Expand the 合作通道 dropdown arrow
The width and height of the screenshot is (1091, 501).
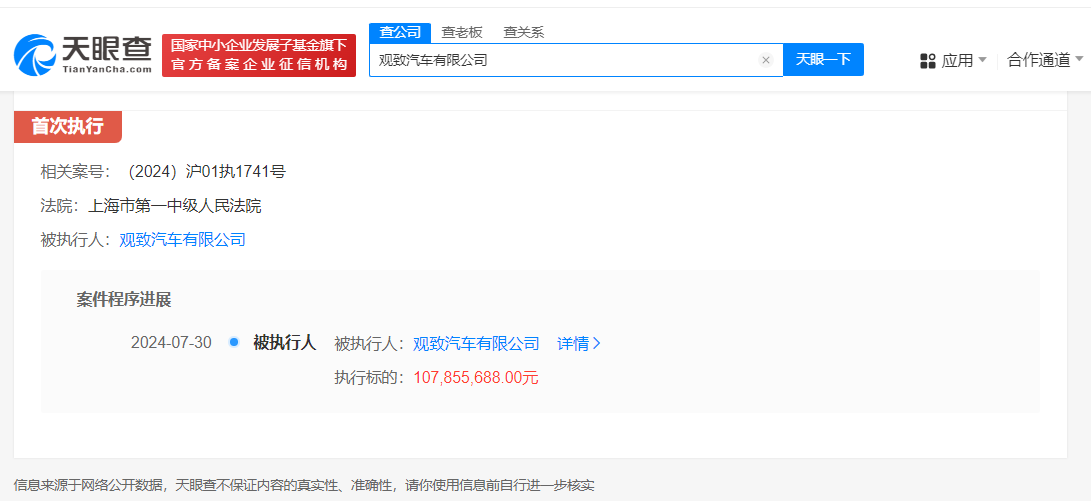coord(1080,59)
